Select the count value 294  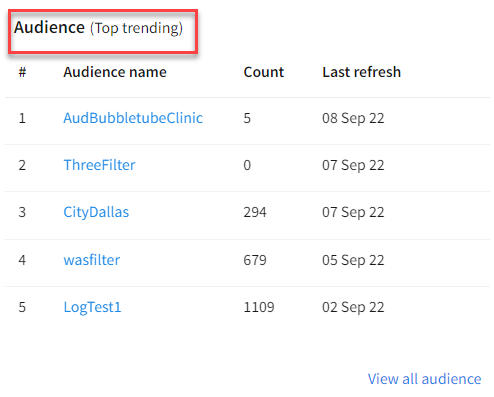click(255, 212)
